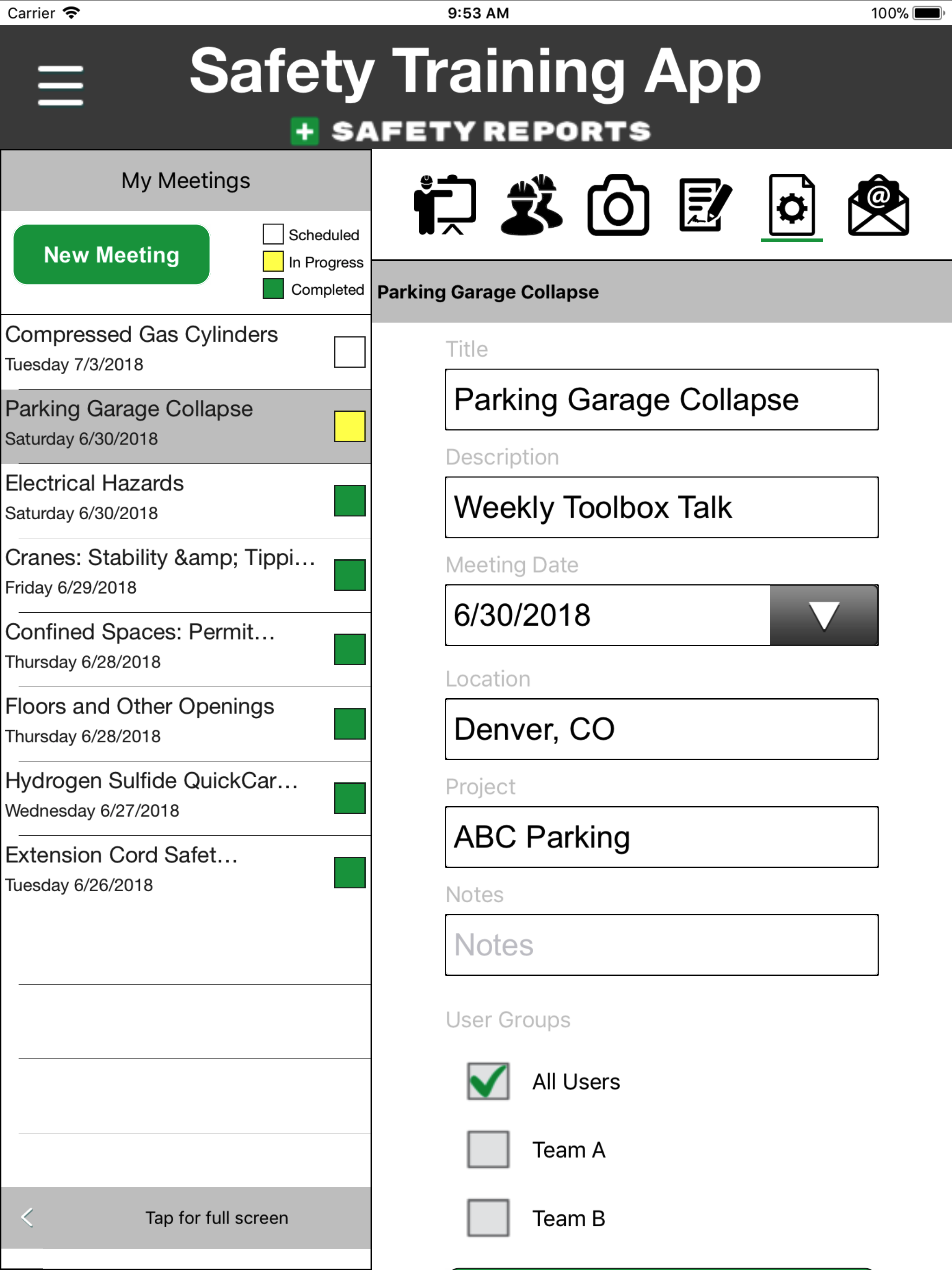Click the Location field Denver, CO

coord(661,729)
